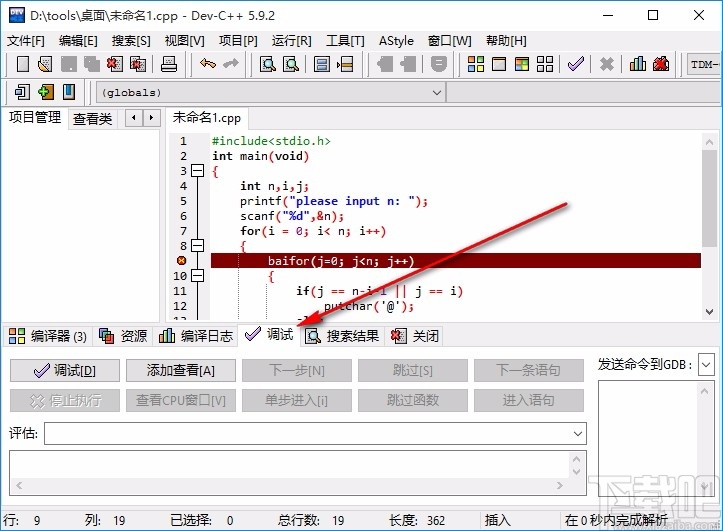Viewport: 723px width, 531px height.
Task: Click the Stop execution X toolbar icon
Action: coord(606,64)
